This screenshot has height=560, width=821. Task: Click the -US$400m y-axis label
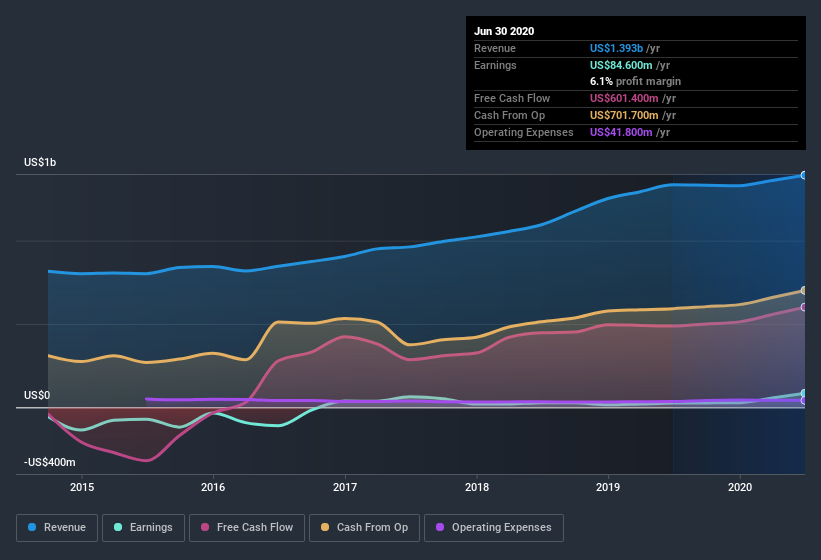[50, 462]
